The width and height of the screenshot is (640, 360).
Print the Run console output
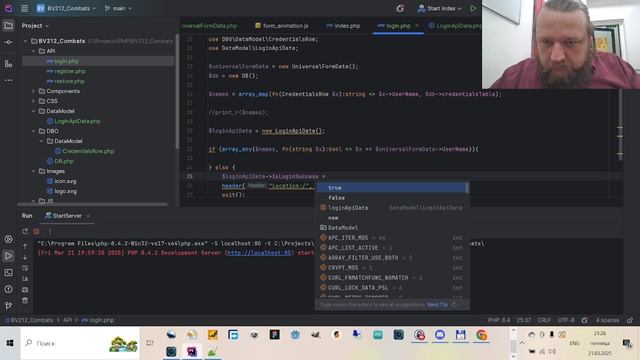coord(25,290)
